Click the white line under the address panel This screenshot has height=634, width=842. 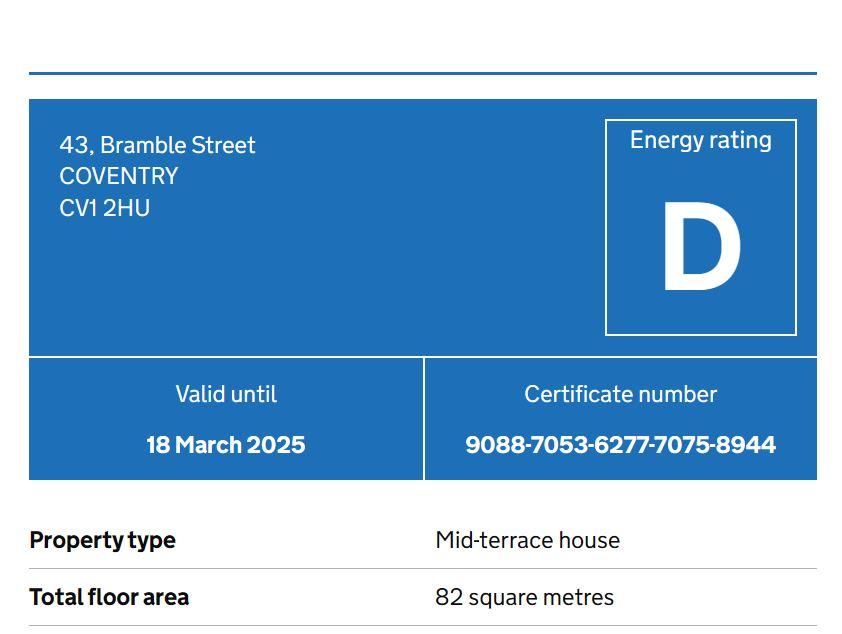pyautogui.click(x=422, y=356)
